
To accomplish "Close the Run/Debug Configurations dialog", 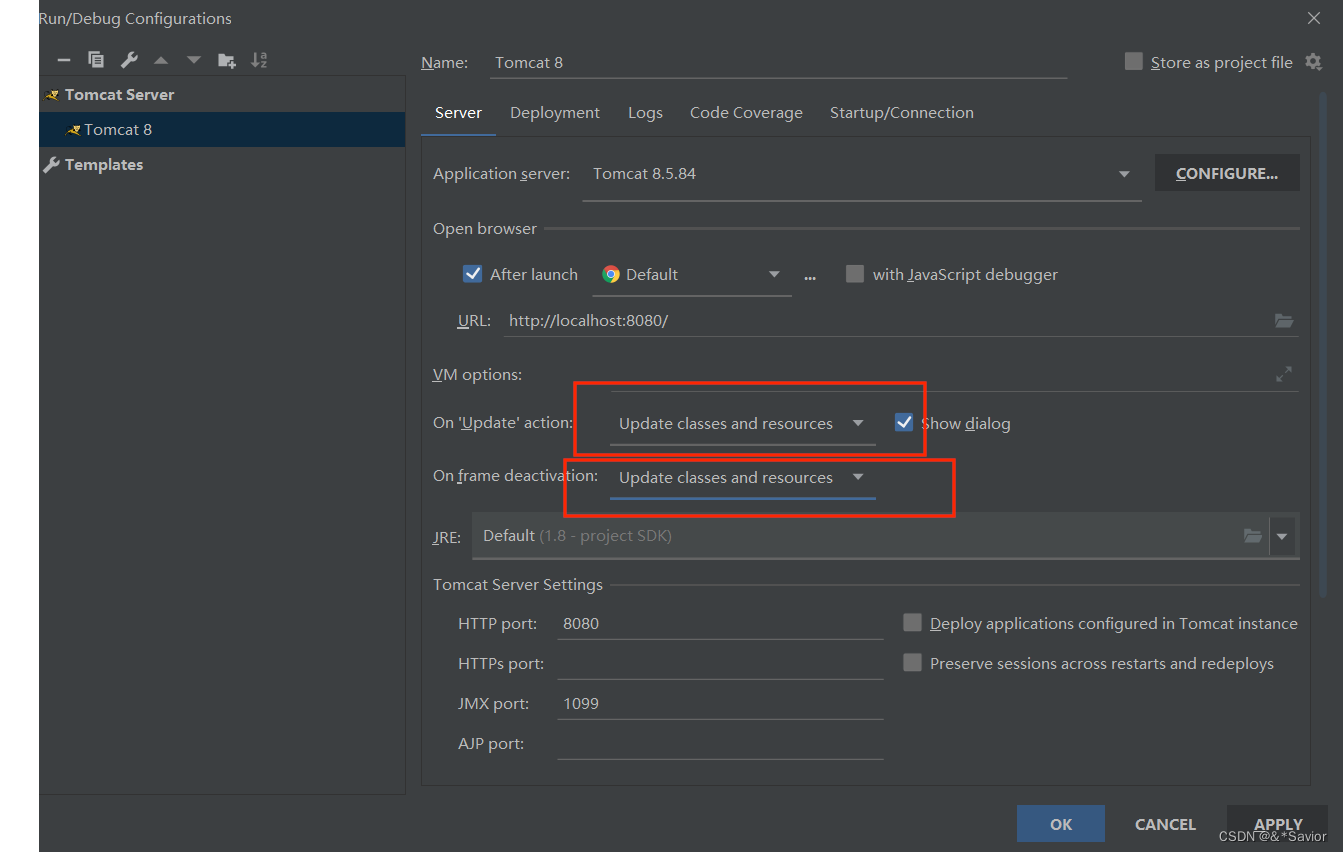I will 1314,18.
